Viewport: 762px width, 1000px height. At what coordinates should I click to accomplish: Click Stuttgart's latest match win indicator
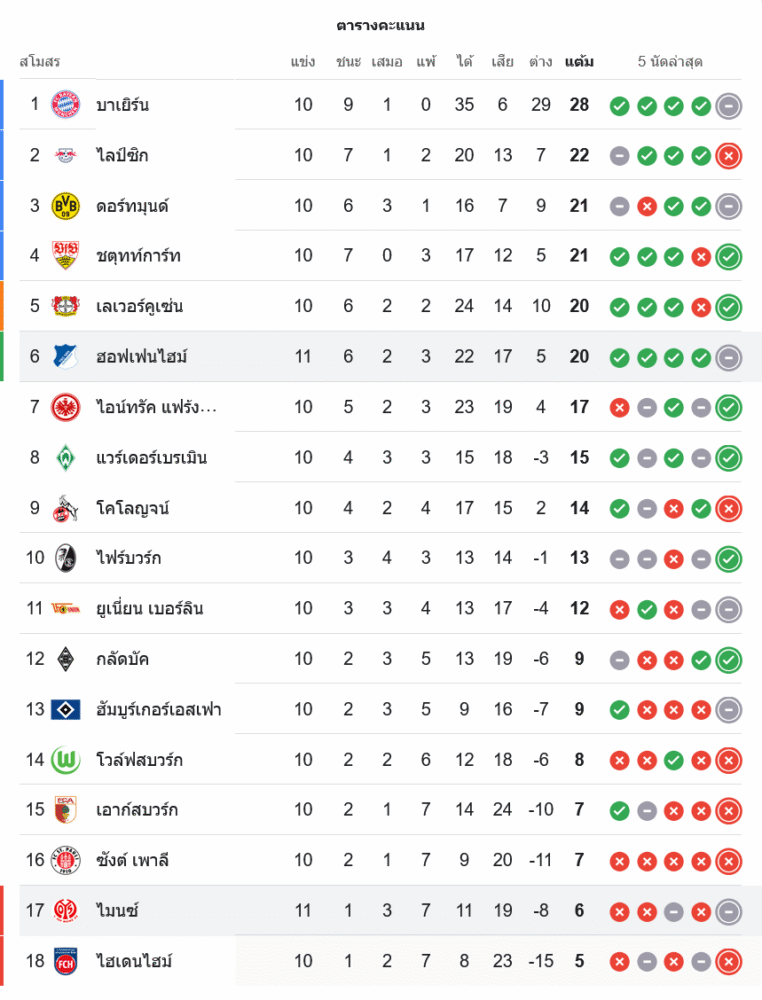click(x=729, y=256)
